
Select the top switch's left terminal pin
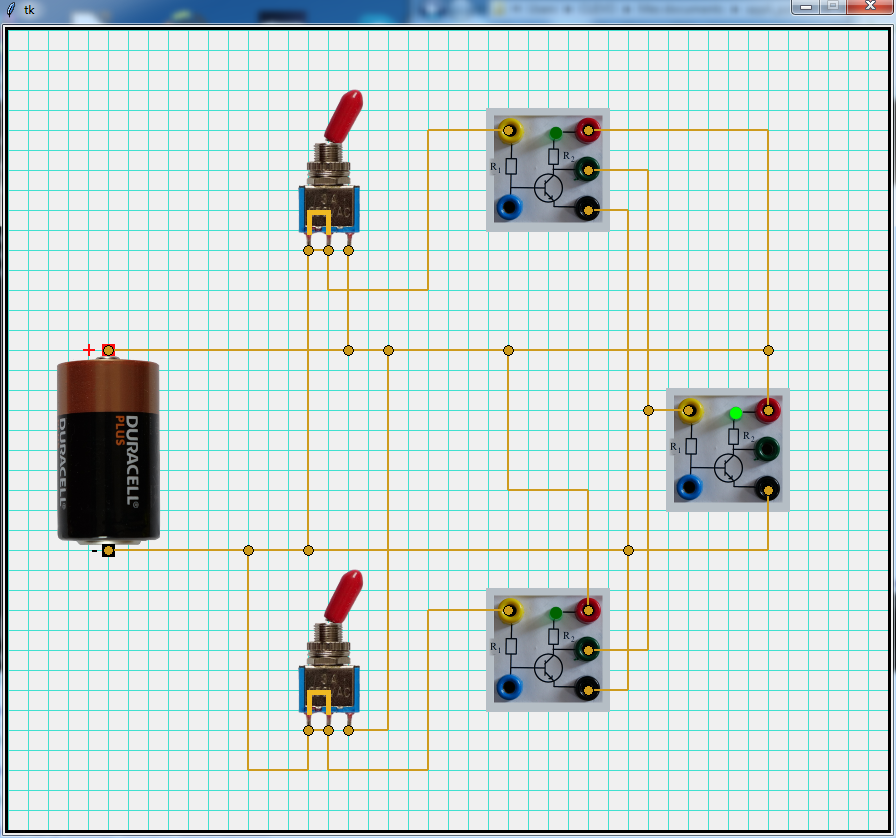(x=308, y=250)
